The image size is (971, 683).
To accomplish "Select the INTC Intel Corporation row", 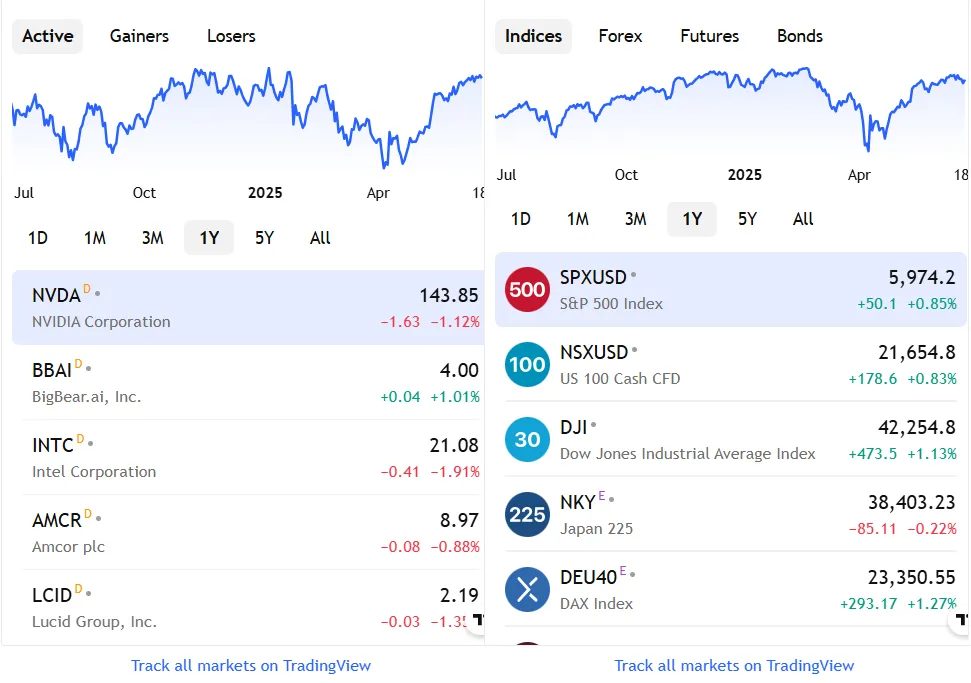I will click(x=247, y=458).
